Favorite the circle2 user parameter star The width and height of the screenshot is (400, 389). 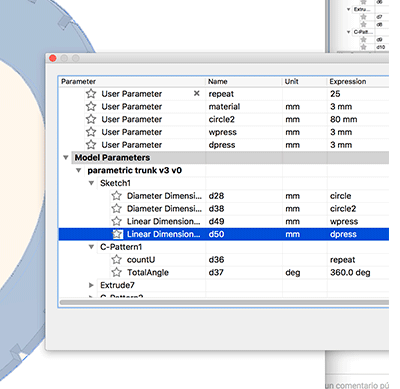(x=91, y=119)
